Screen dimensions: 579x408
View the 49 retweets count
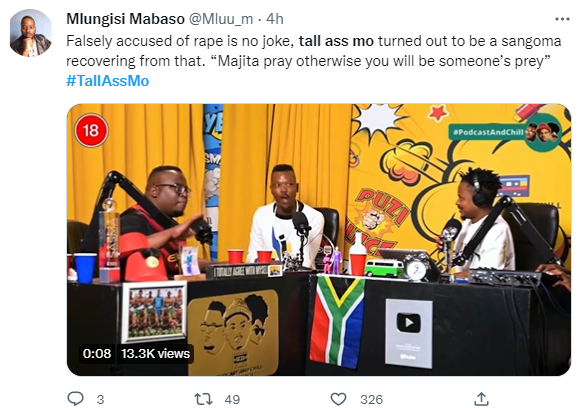pyautogui.click(x=232, y=400)
